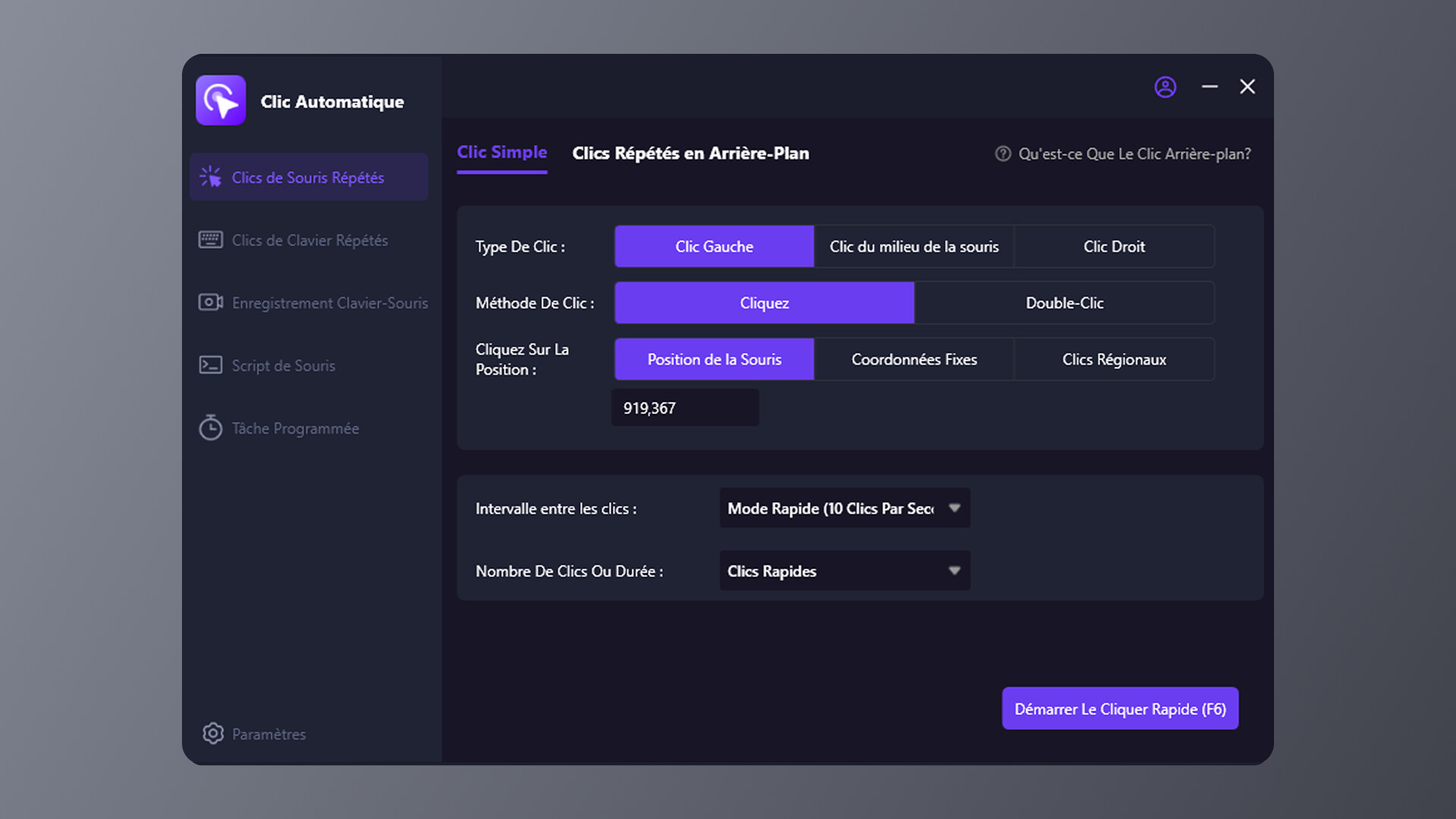The image size is (1456, 819).
Task: Choose Clic du milieu de la souris
Action: click(x=914, y=246)
